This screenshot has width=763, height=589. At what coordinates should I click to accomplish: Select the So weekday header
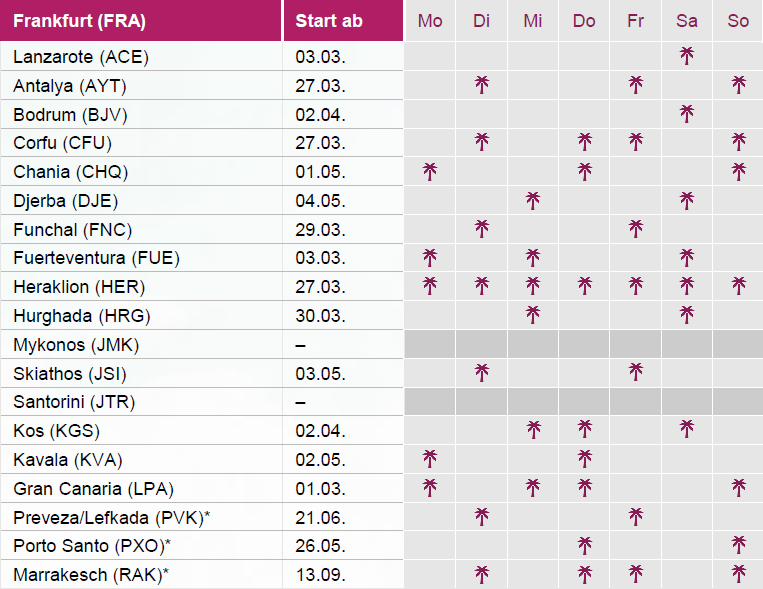click(738, 21)
